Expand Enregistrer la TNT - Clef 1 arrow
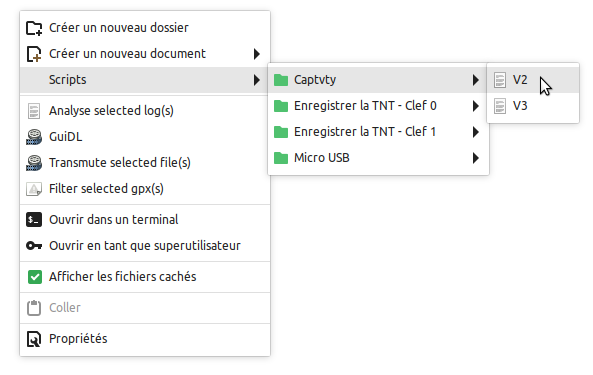593x375 pixels. pos(476,132)
